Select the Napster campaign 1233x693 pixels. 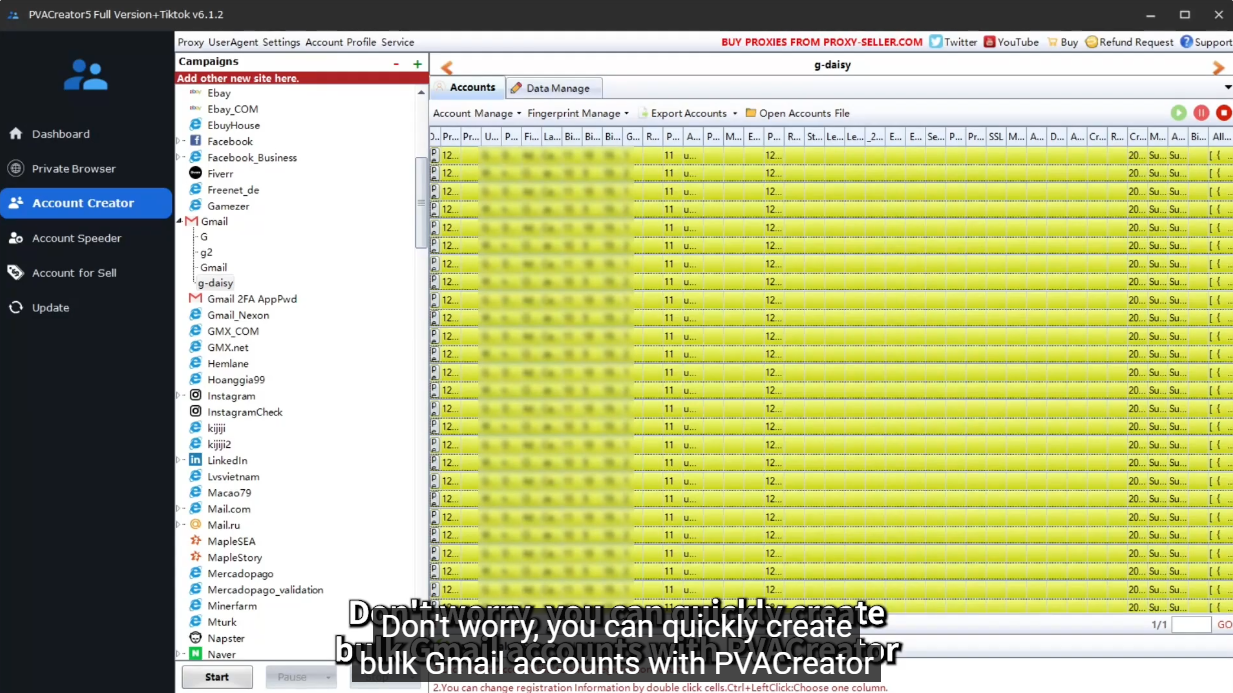226,638
